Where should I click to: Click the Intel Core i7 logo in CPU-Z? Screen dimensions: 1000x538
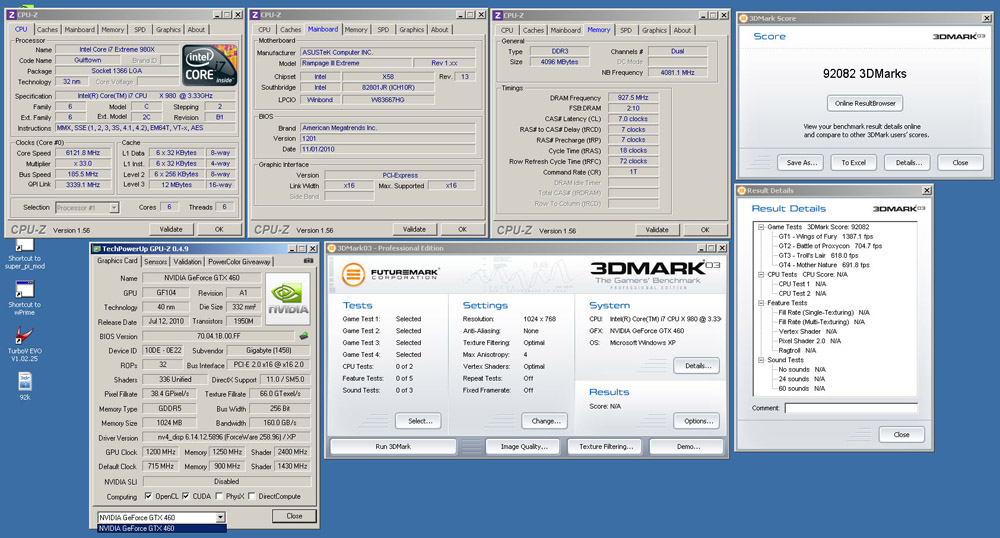209,65
